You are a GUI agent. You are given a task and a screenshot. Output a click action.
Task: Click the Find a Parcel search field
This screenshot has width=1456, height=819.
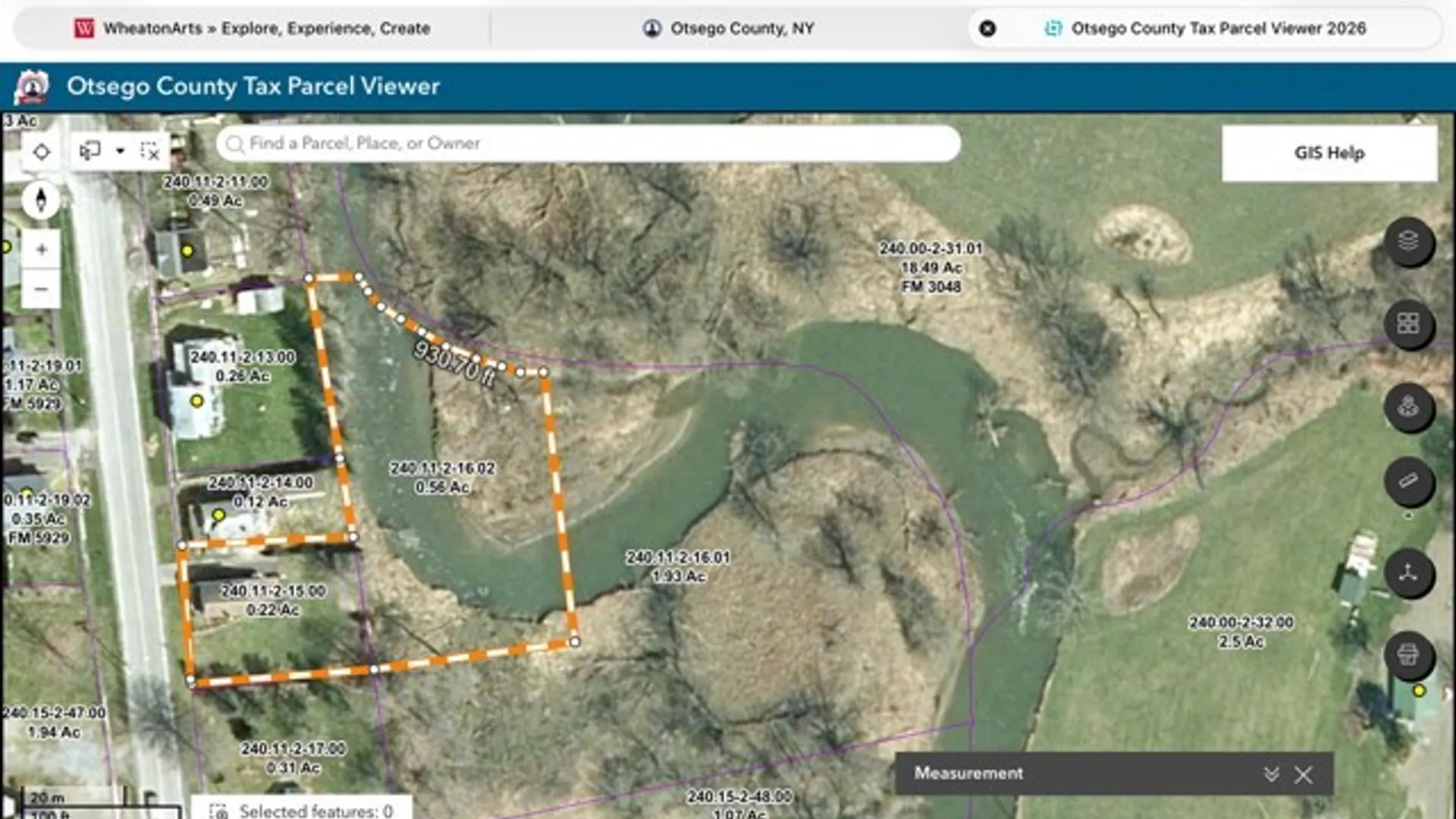click(x=588, y=143)
